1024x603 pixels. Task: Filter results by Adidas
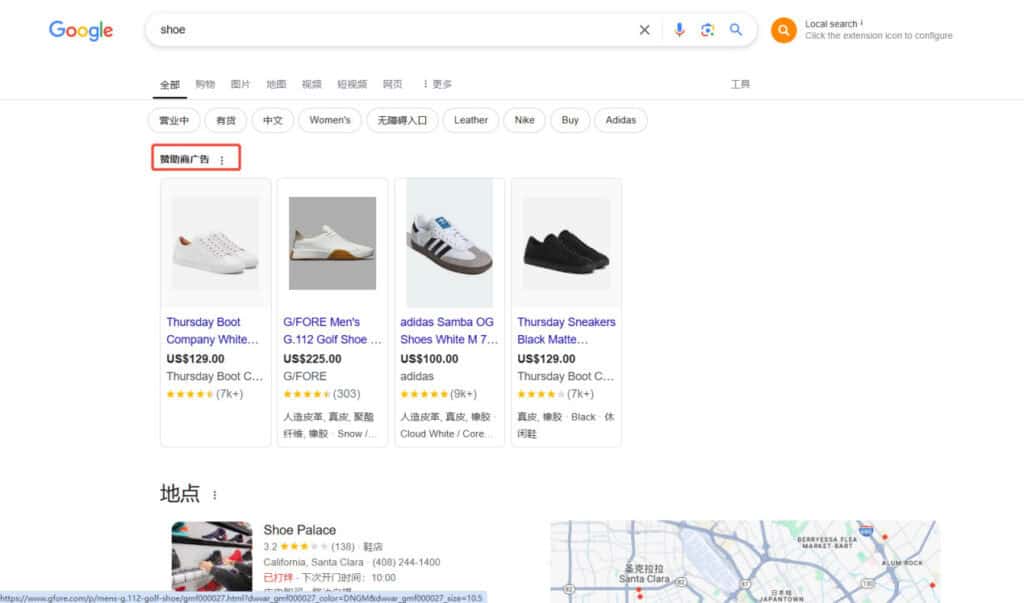tap(620, 120)
